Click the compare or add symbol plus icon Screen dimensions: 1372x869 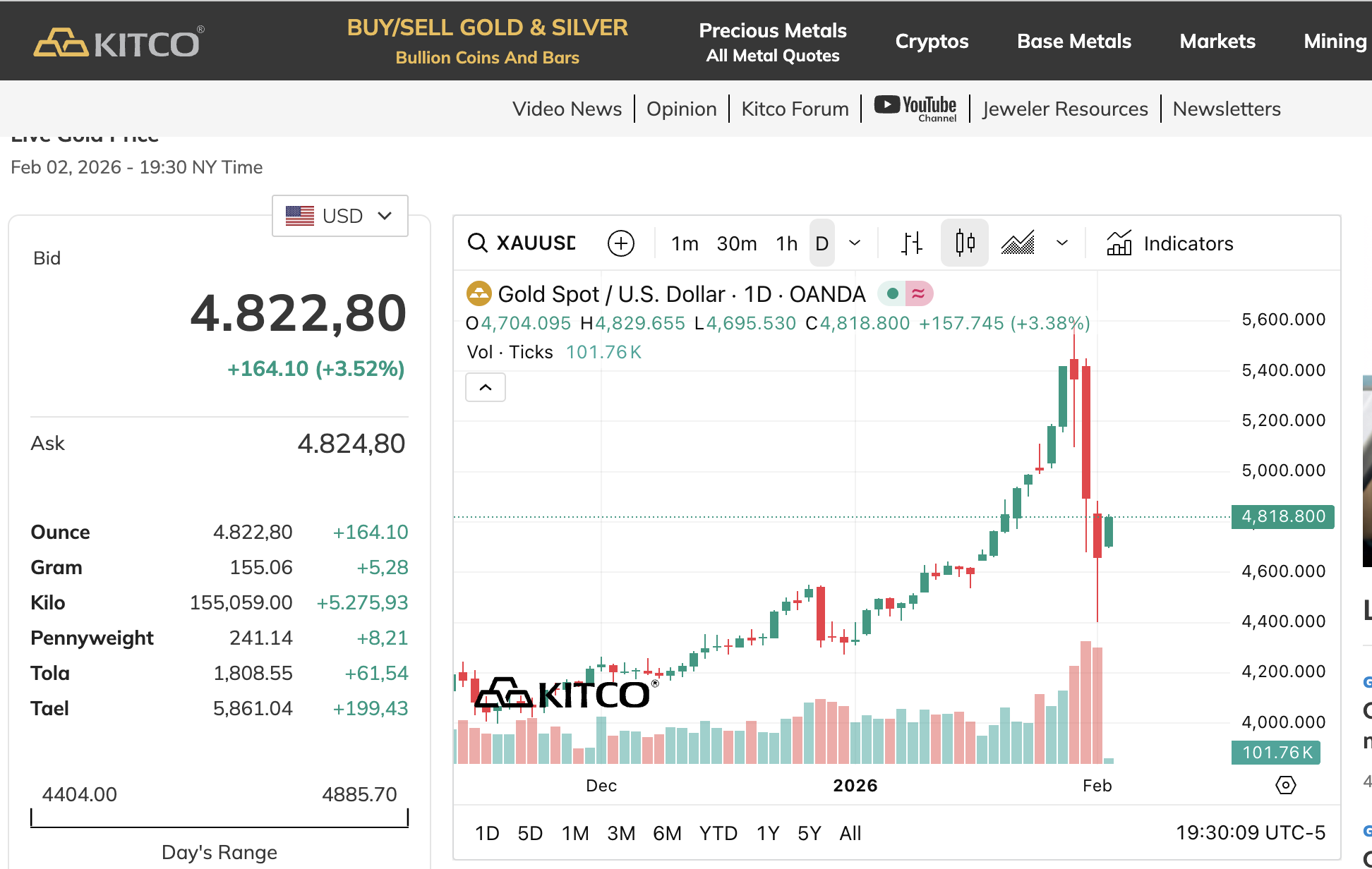[621, 243]
